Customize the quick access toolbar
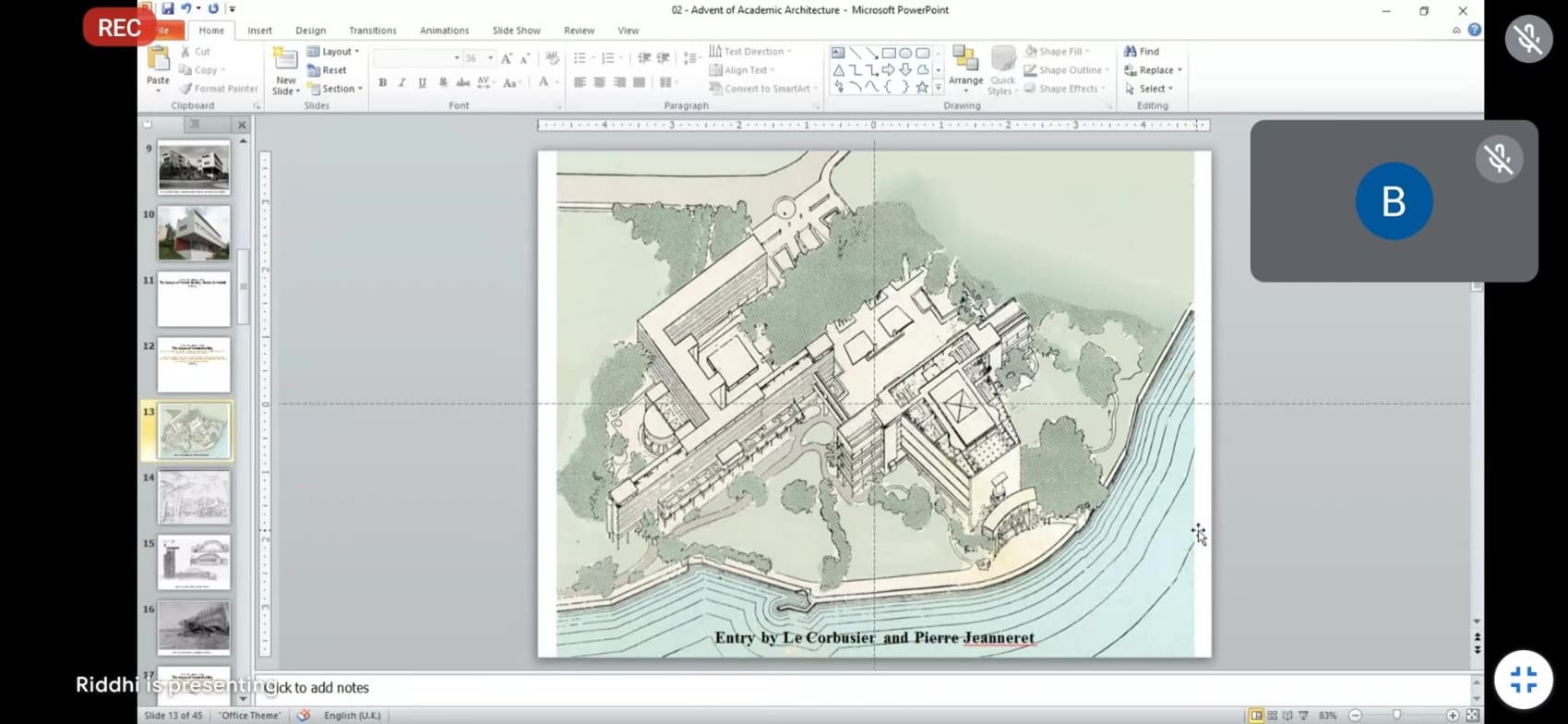The image size is (1568, 724). [x=232, y=9]
